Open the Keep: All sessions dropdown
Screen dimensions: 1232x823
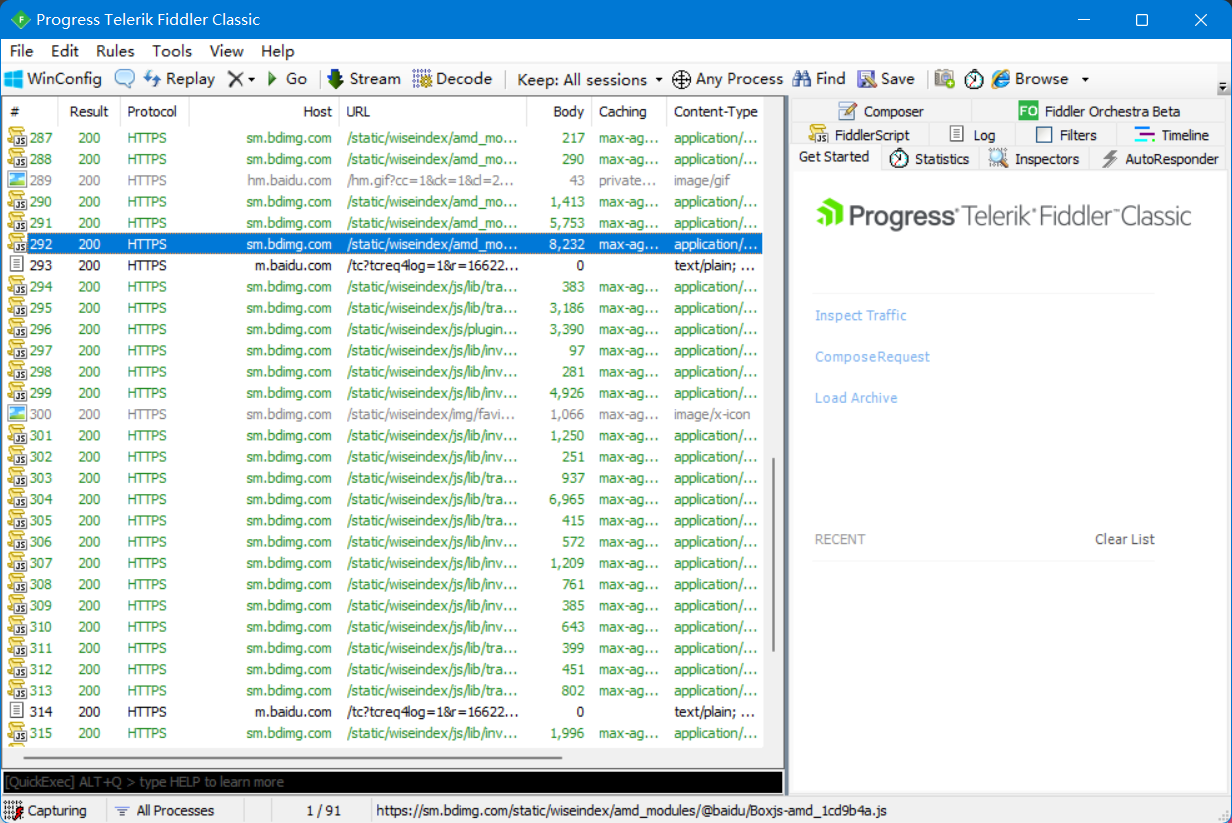tap(590, 80)
